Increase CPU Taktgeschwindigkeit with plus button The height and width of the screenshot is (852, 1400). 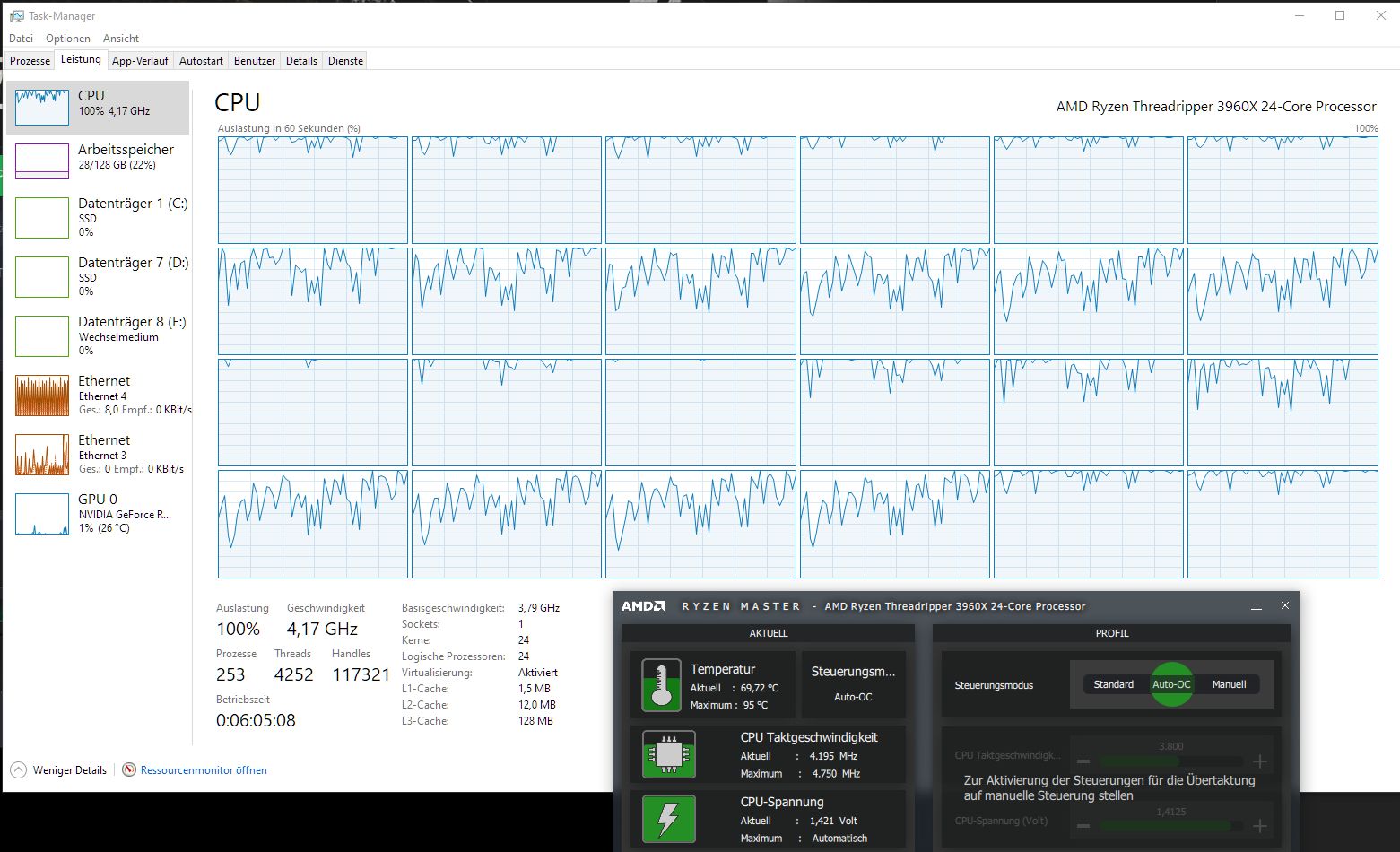(x=1260, y=761)
